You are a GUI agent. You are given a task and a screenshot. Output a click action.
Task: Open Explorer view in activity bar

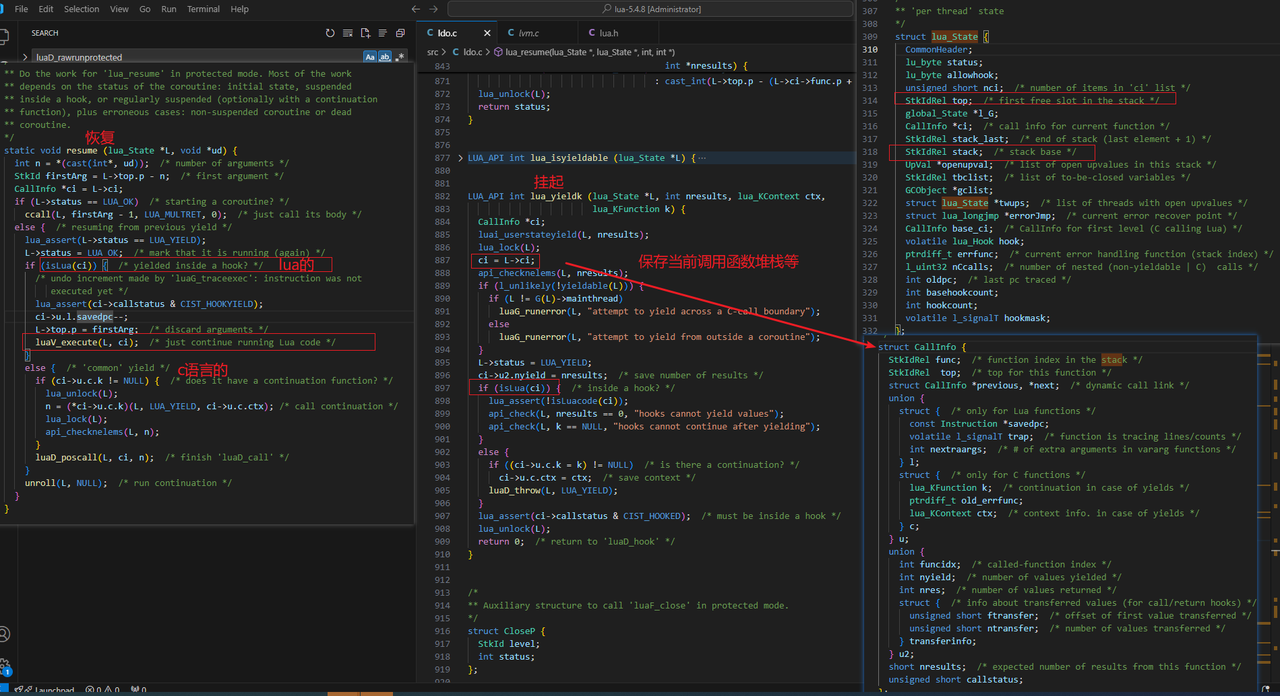click(6, 38)
